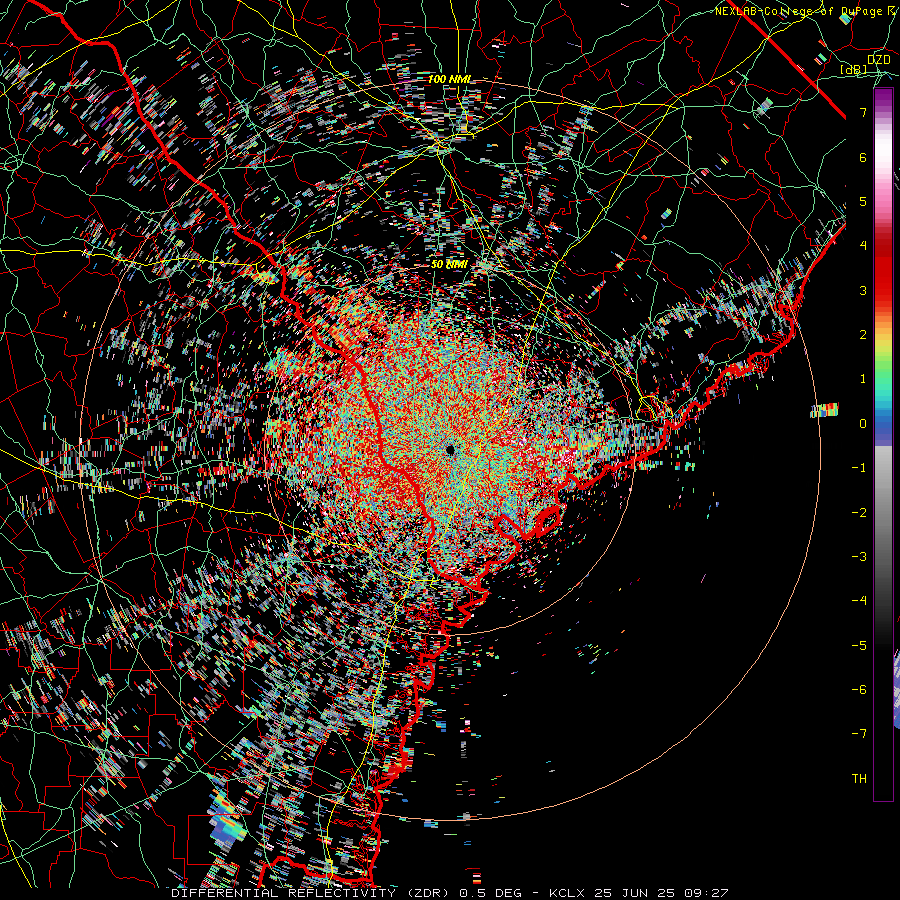
Task: Click the "[dB]" unit label
Action: pyautogui.click(x=854, y=70)
